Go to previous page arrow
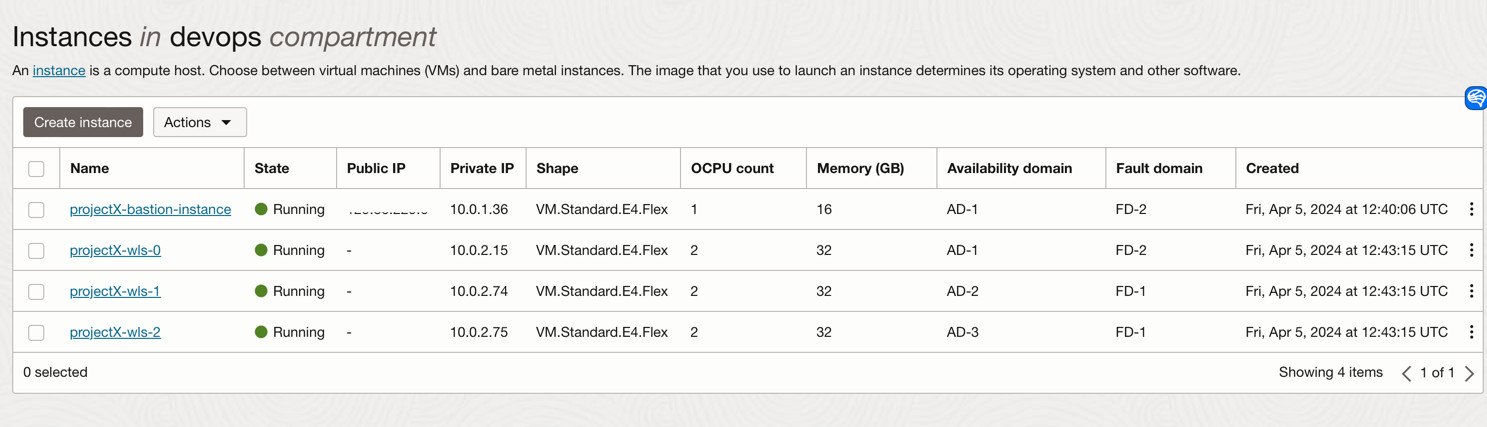This screenshot has width=1487, height=427. click(x=1406, y=373)
